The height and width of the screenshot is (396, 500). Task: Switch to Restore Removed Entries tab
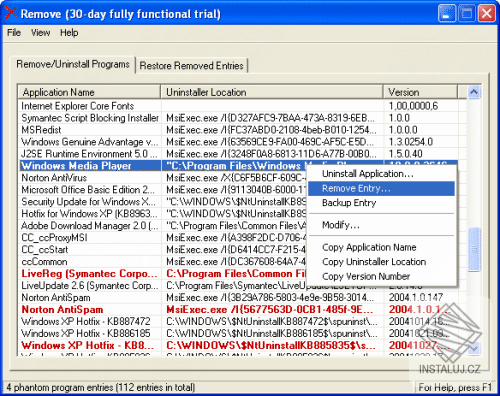(191, 66)
